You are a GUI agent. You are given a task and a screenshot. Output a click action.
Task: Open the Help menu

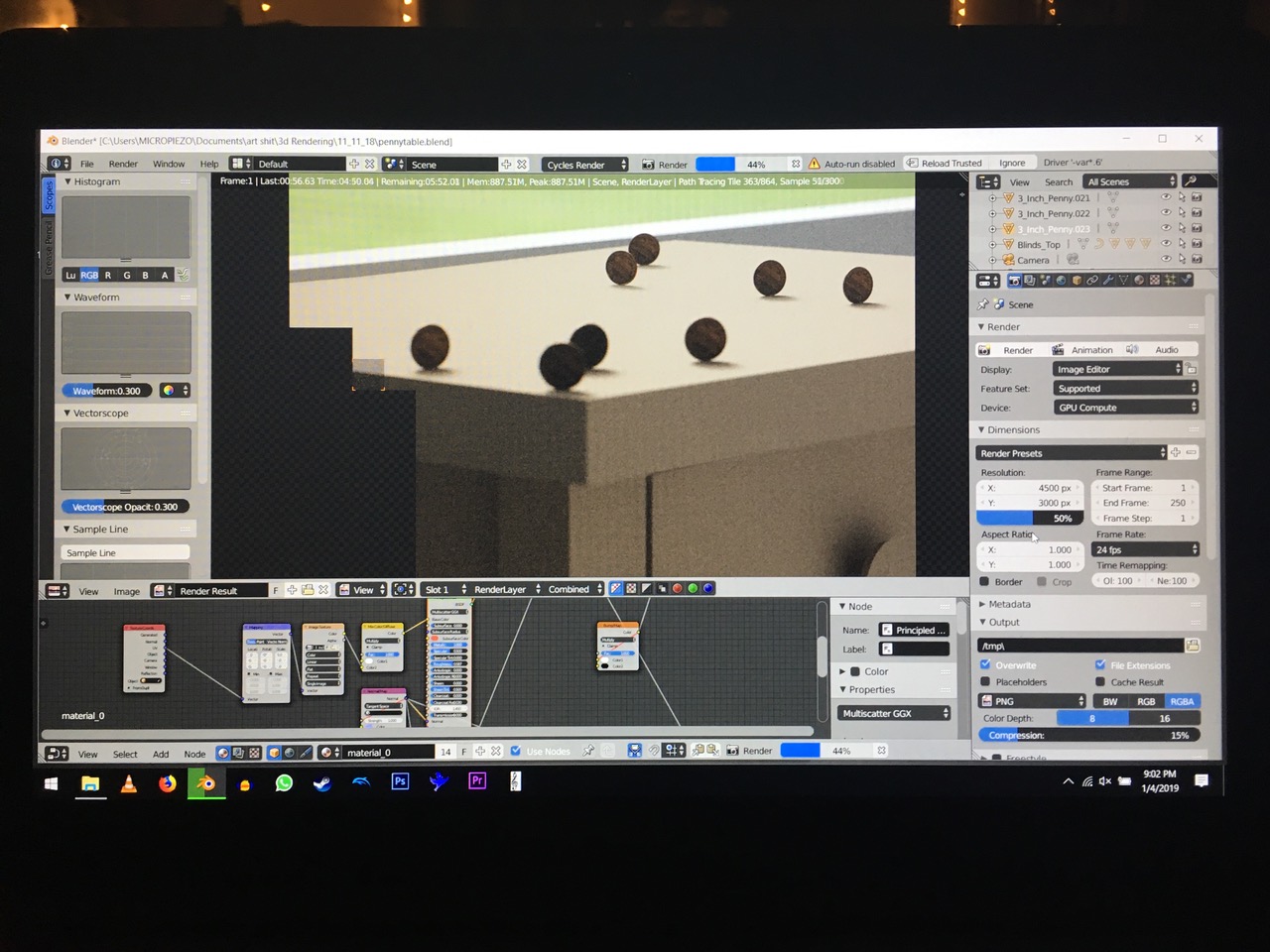208,164
